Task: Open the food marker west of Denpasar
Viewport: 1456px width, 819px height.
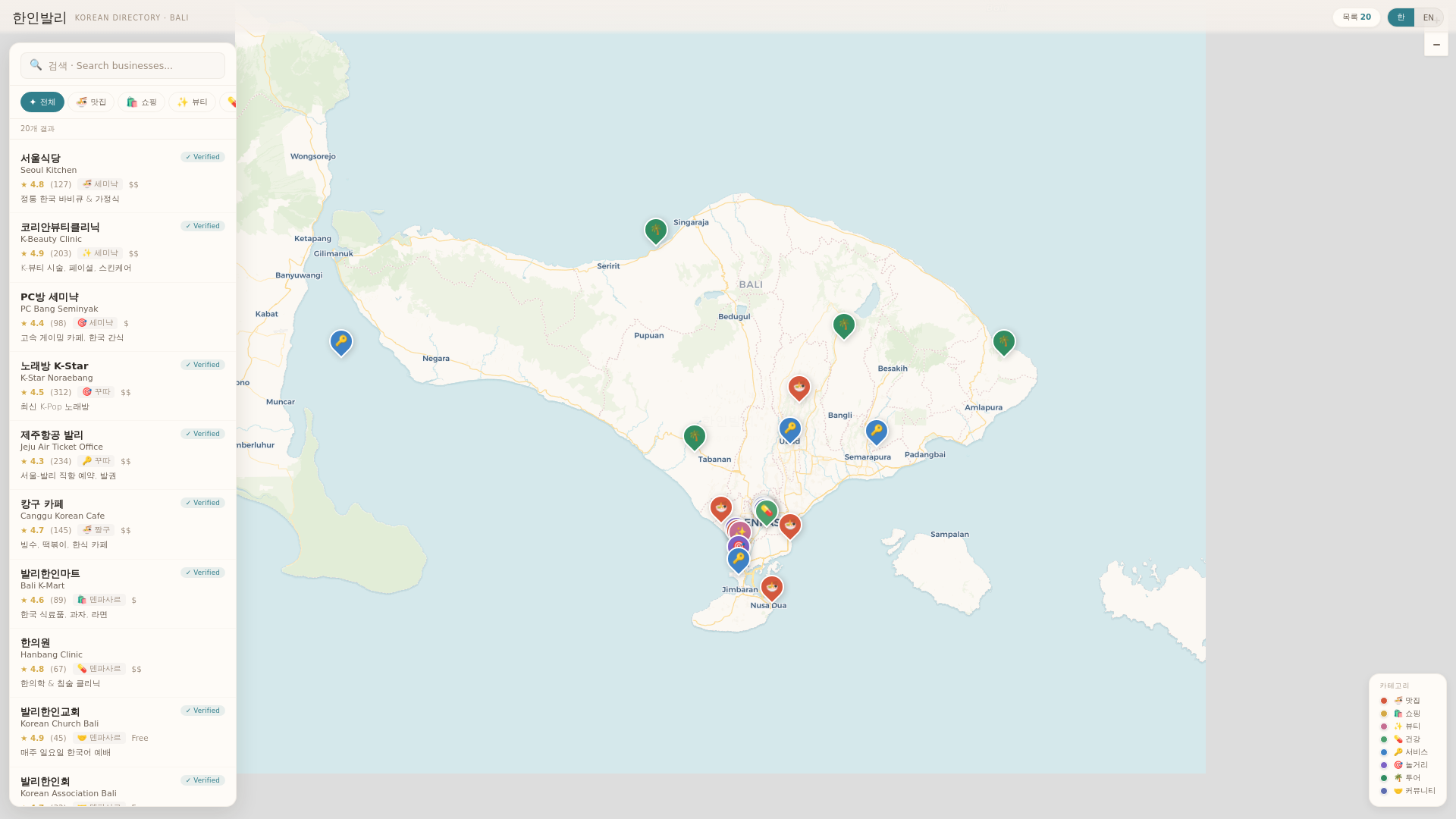Action: [720, 508]
